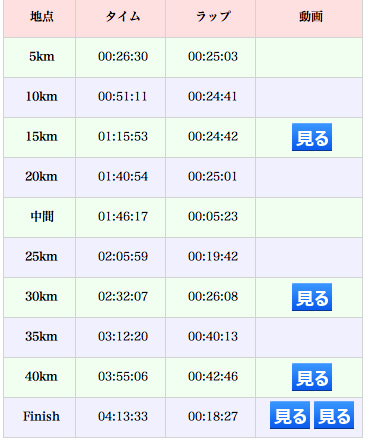Click the 30km time 02:32:07
Viewport: 371px width, 448px height.
[123, 296]
